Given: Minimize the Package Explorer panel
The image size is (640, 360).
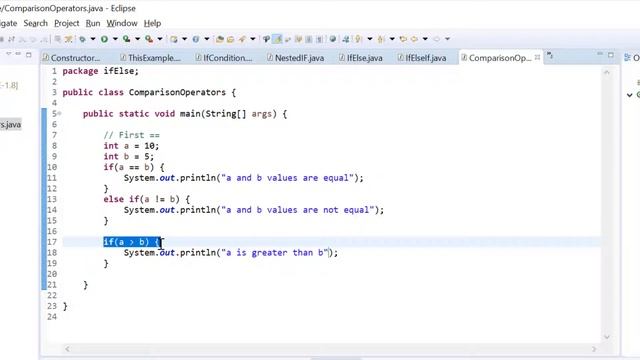Looking at the screenshot, I should point(18,54).
